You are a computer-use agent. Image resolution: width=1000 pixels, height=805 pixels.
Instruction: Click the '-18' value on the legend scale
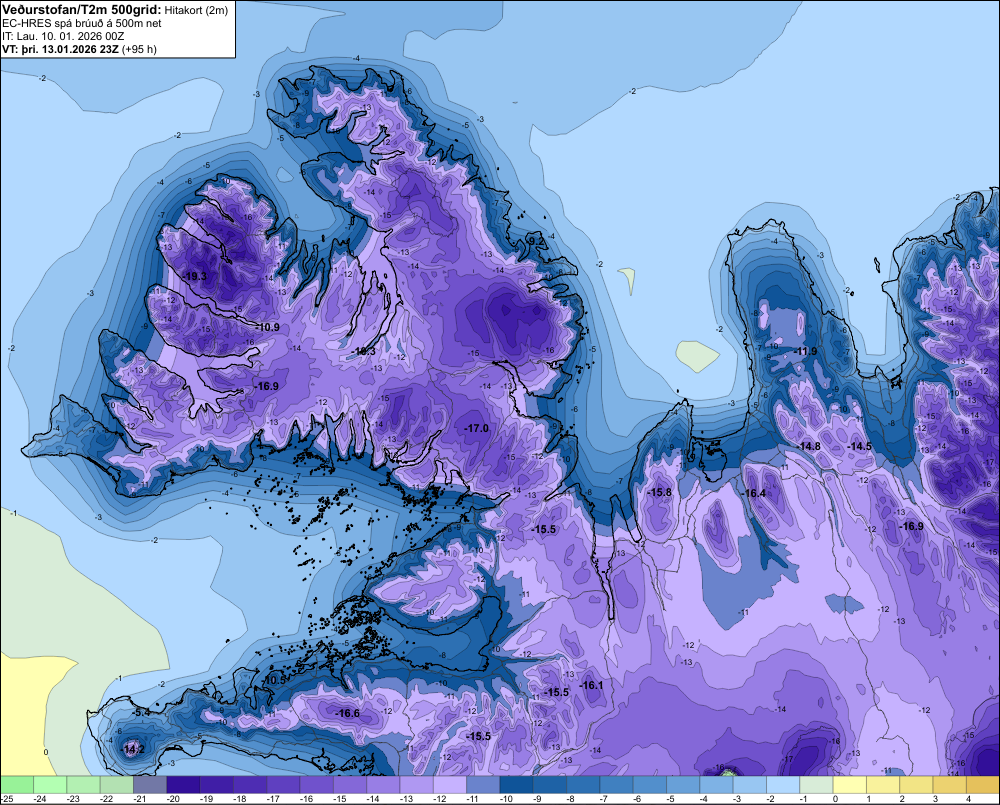pyautogui.click(x=240, y=799)
